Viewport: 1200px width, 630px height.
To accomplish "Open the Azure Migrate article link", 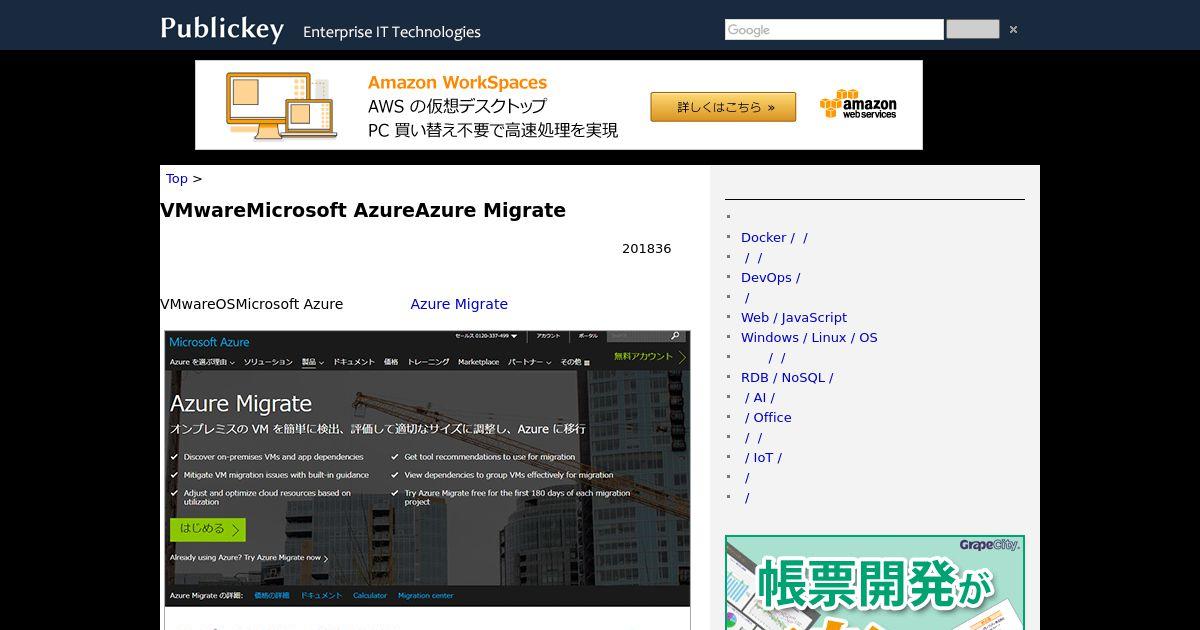I will click(459, 304).
